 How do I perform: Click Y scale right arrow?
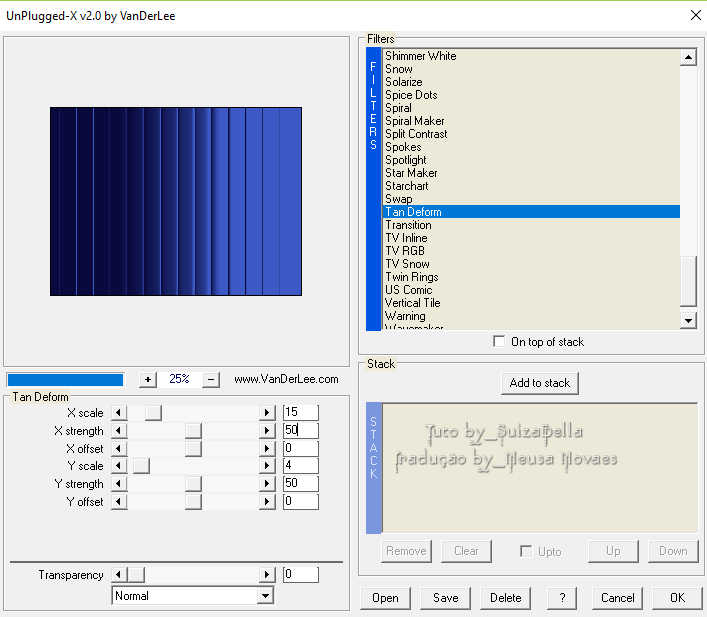267,466
